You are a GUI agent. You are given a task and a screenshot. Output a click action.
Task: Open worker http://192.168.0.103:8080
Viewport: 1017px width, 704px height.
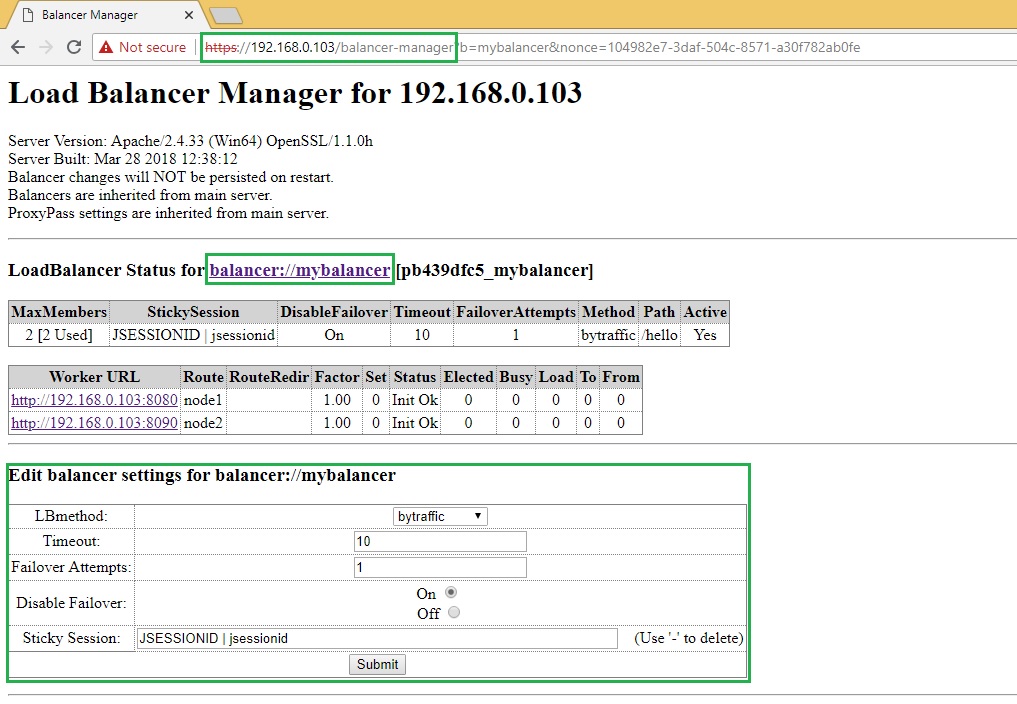(x=94, y=399)
